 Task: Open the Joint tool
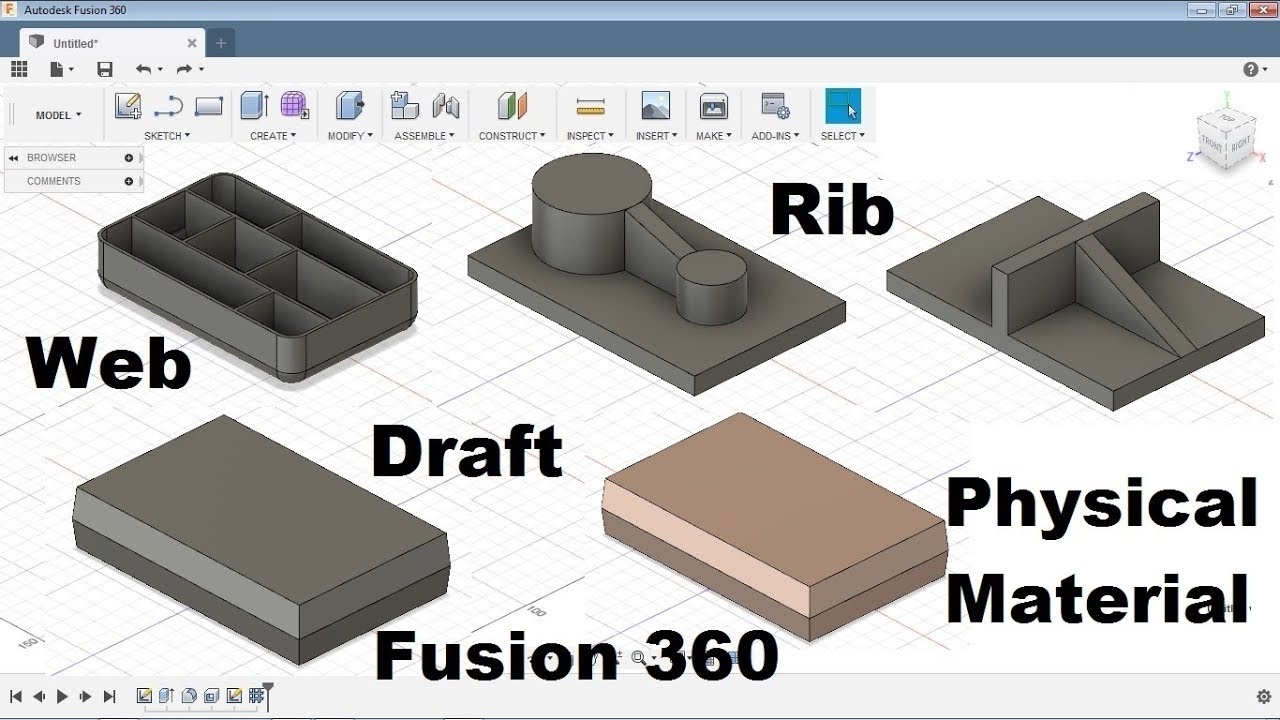coord(445,106)
